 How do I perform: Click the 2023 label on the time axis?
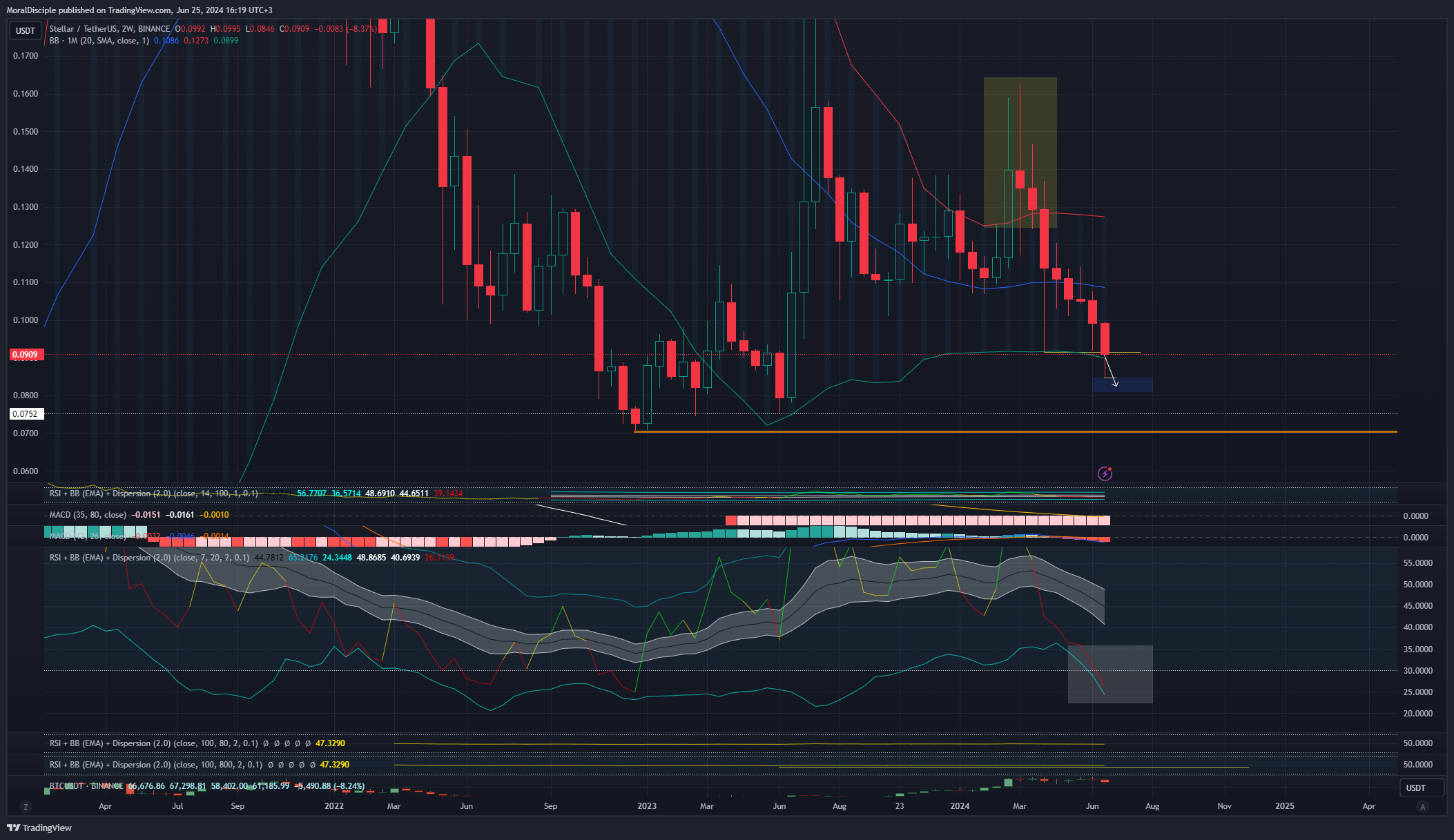click(x=647, y=806)
